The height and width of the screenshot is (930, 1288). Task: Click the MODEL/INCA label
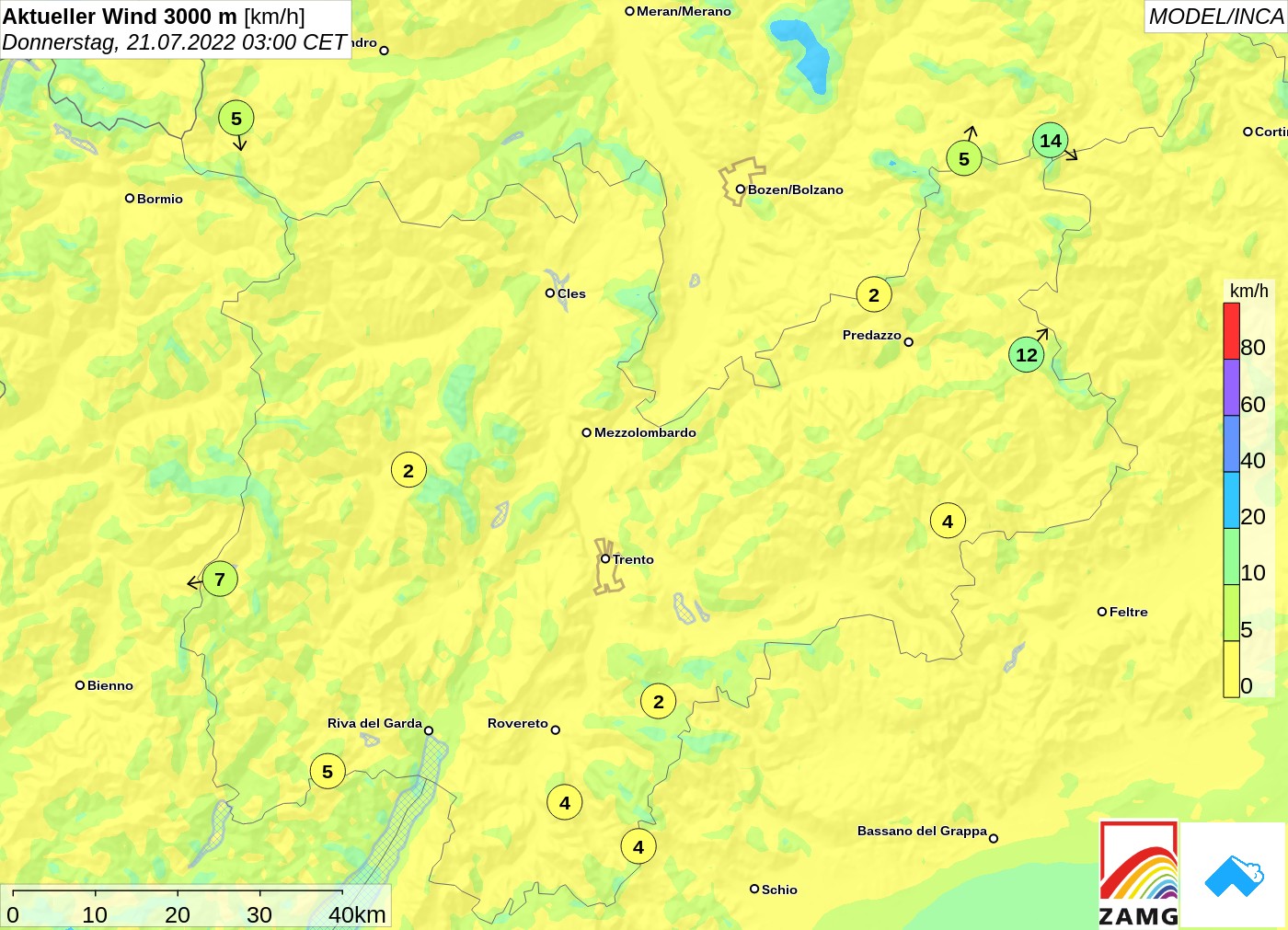pos(1216,17)
